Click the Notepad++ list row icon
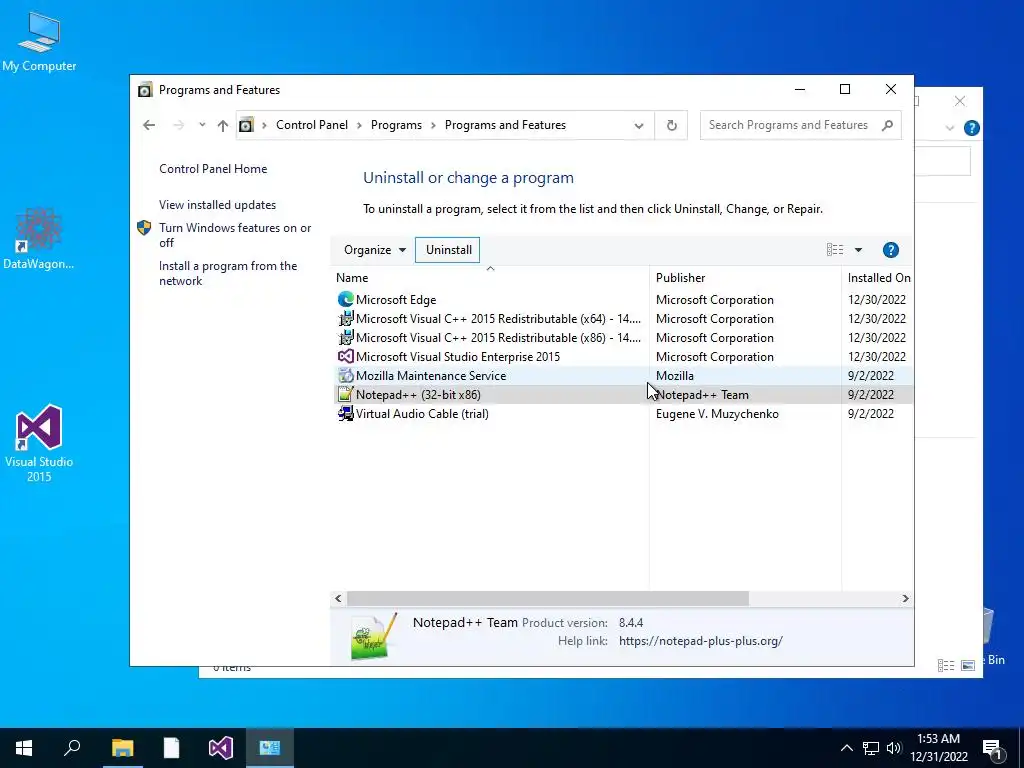Image resolution: width=1024 pixels, height=768 pixels. pos(345,394)
